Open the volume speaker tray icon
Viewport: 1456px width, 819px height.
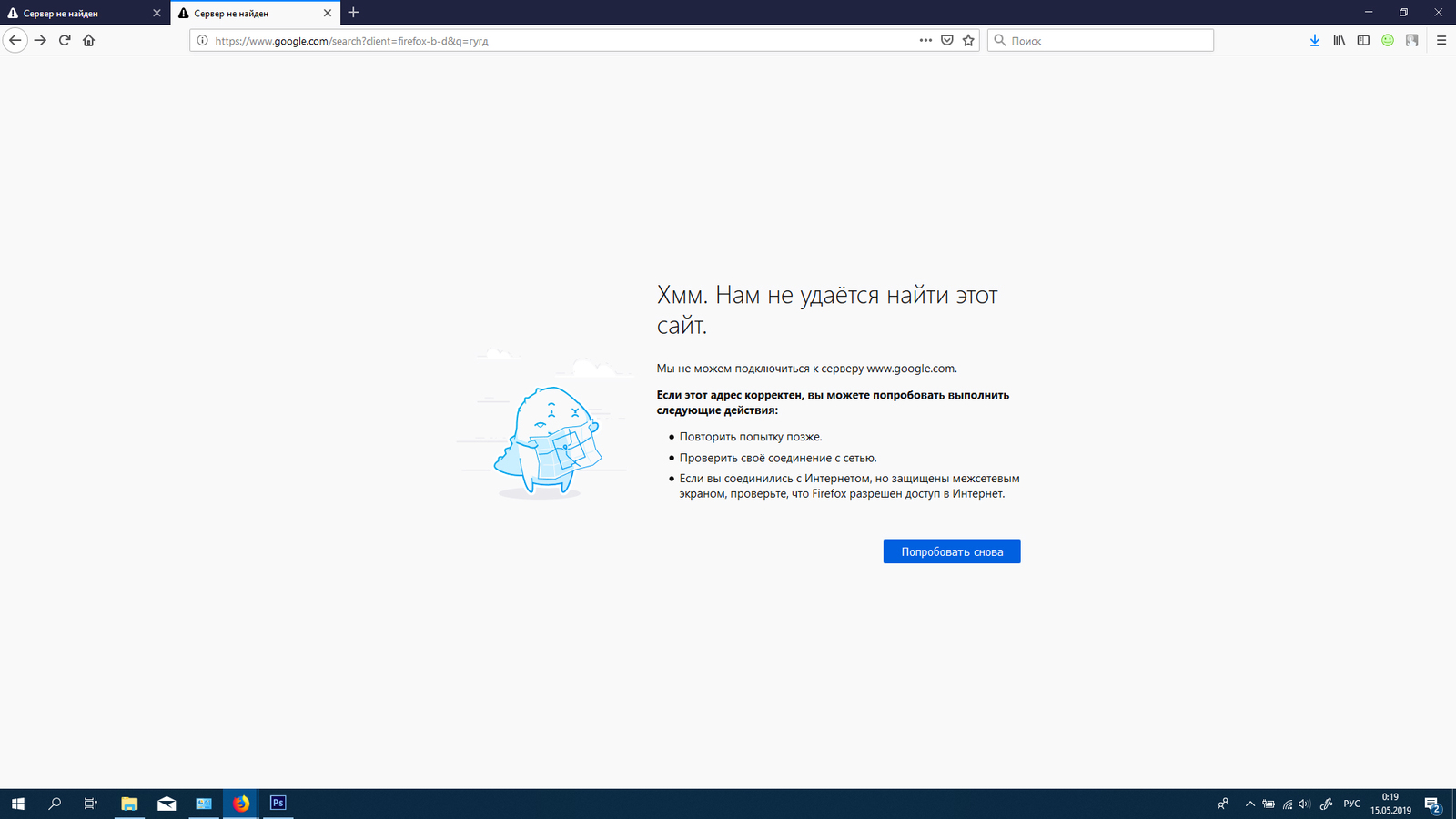[x=1304, y=804]
